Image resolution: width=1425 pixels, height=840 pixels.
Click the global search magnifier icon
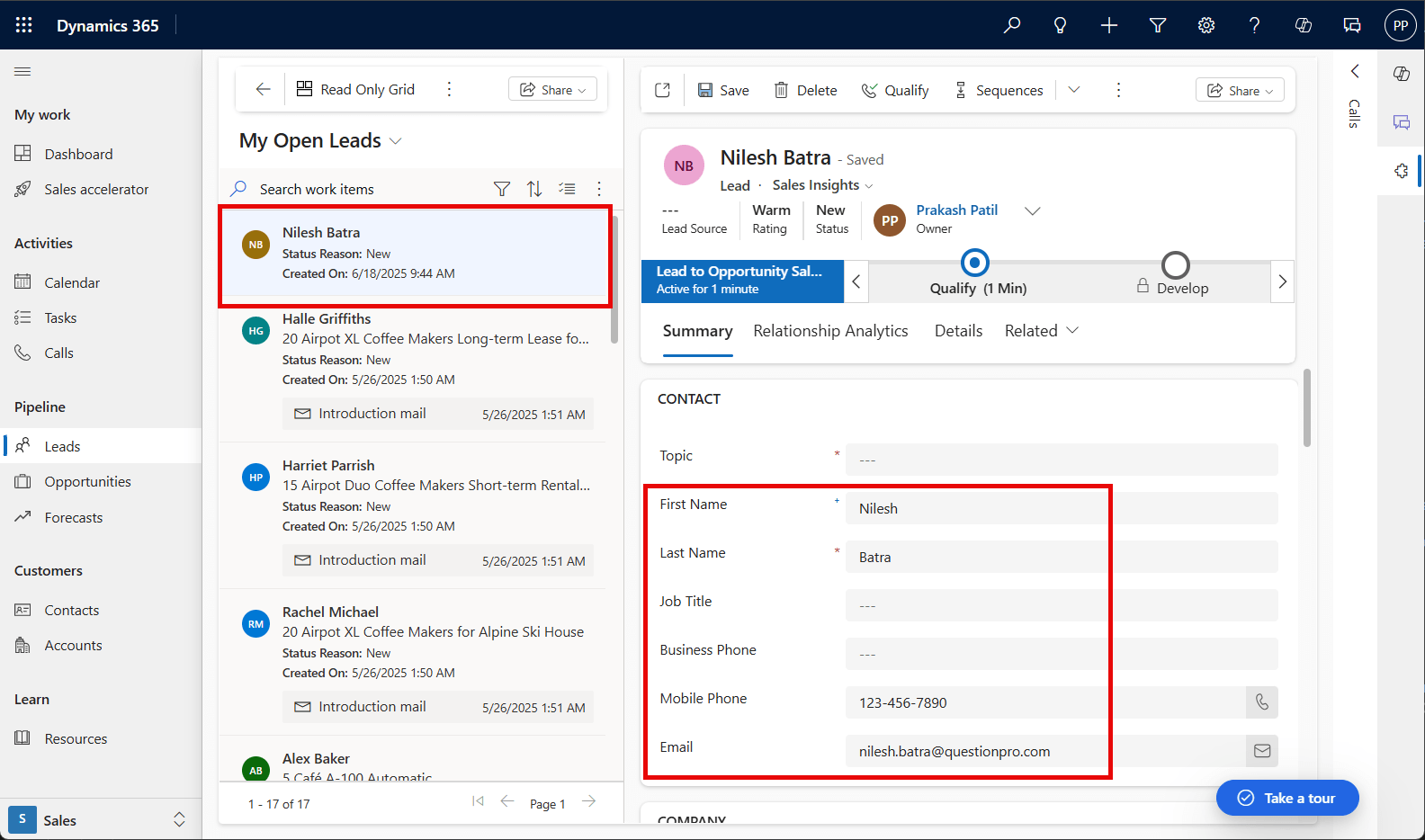[x=1012, y=25]
